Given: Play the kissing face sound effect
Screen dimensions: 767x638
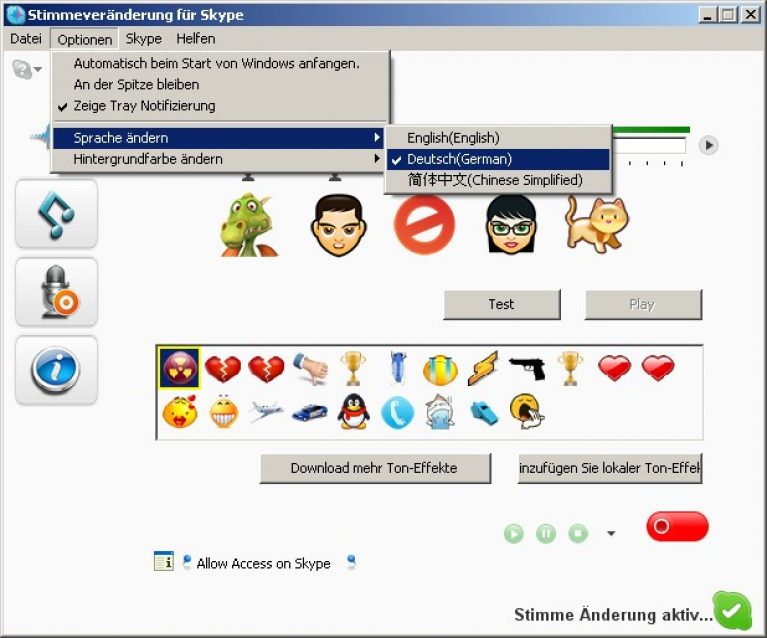Looking at the screenshot, I should click(180, 412).
